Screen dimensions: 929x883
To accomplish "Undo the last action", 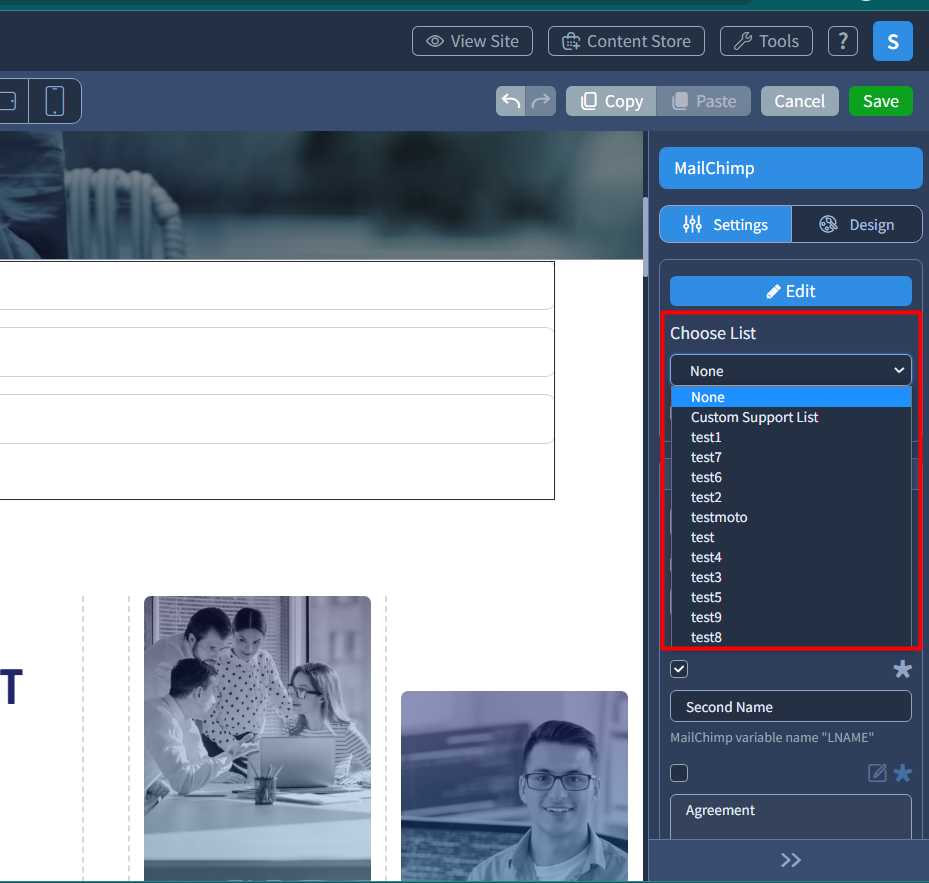I will [x=511, y=101].
